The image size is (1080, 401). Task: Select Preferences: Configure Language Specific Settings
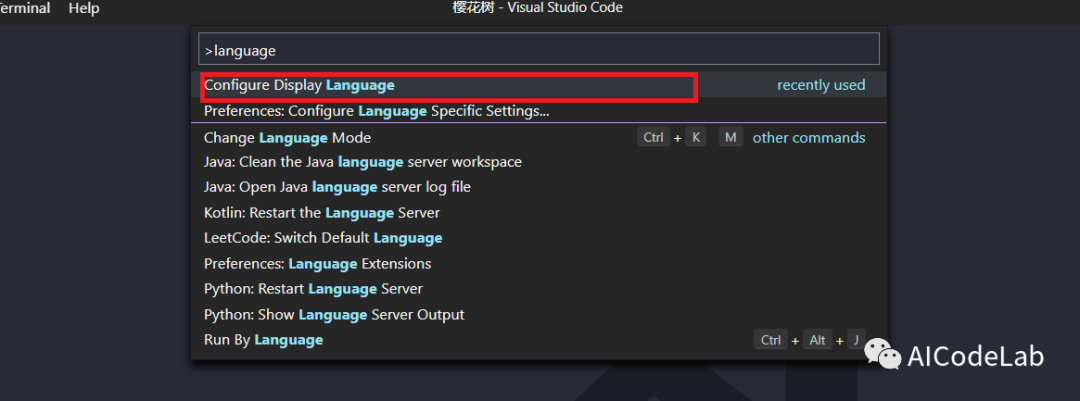(x=539, y=110)
